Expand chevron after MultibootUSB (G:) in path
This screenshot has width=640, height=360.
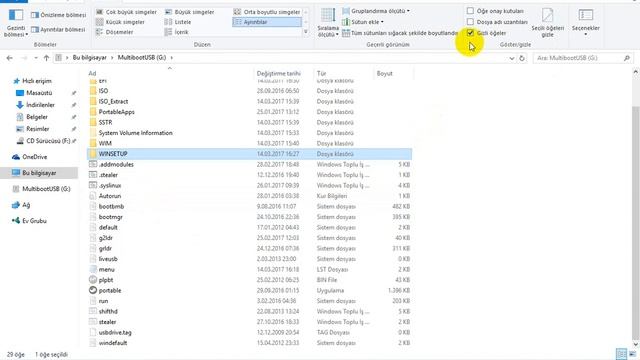[x=171, y=58]
